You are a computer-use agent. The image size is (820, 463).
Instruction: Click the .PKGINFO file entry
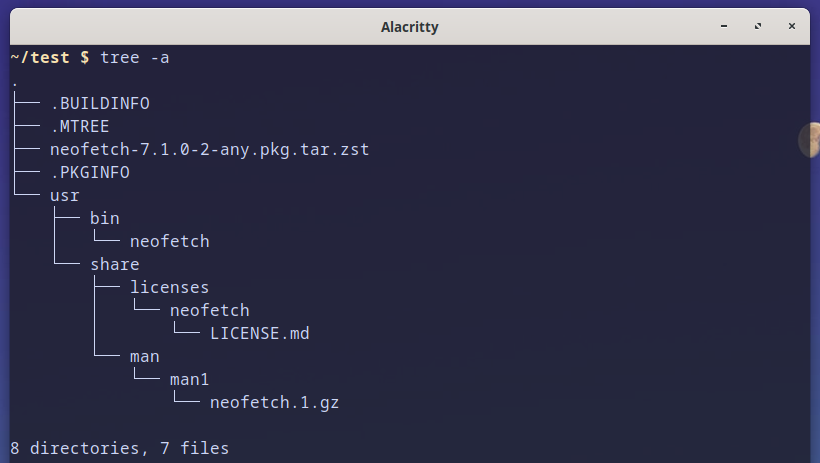click(90, 173)
